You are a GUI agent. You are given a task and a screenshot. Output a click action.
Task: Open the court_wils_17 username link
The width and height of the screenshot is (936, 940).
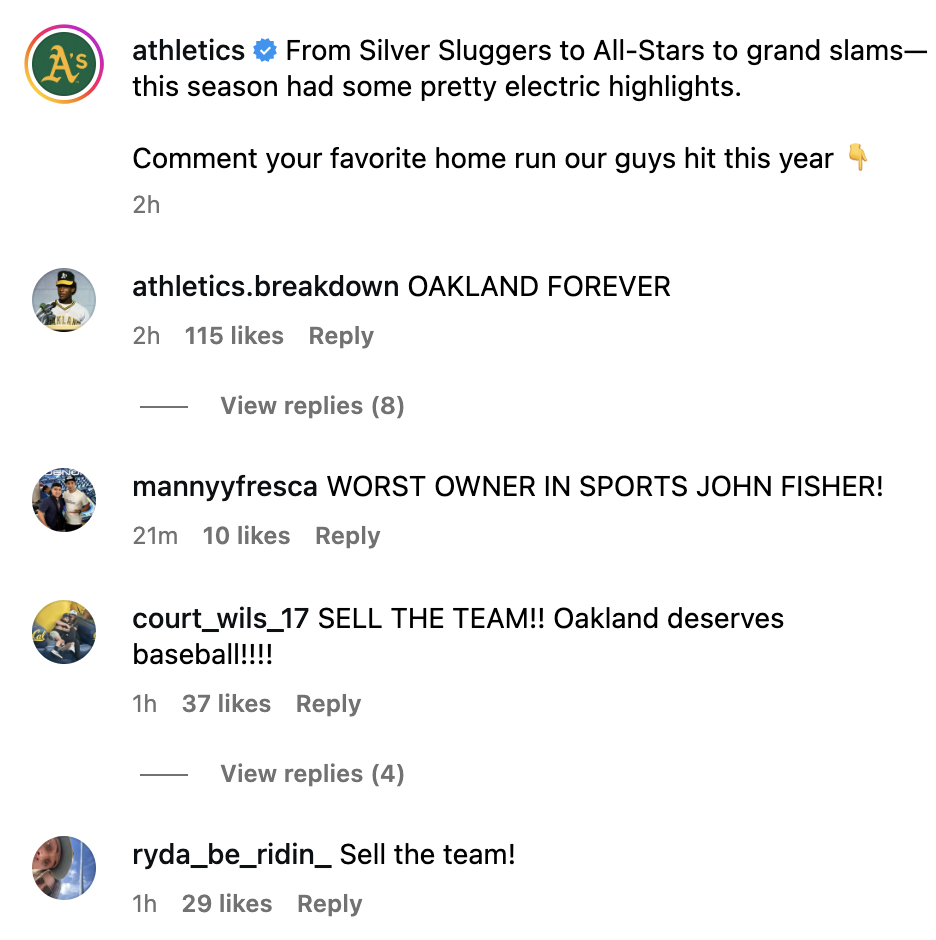tap(221, 619)
